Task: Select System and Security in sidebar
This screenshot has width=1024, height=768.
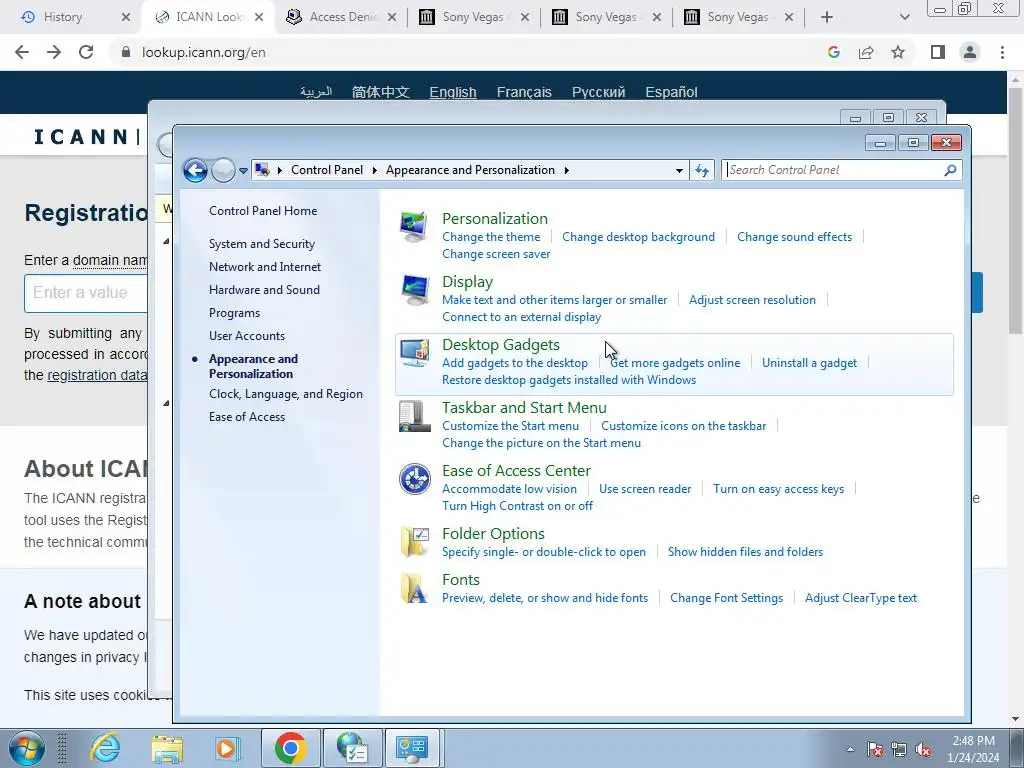Action: click(262, 244)
